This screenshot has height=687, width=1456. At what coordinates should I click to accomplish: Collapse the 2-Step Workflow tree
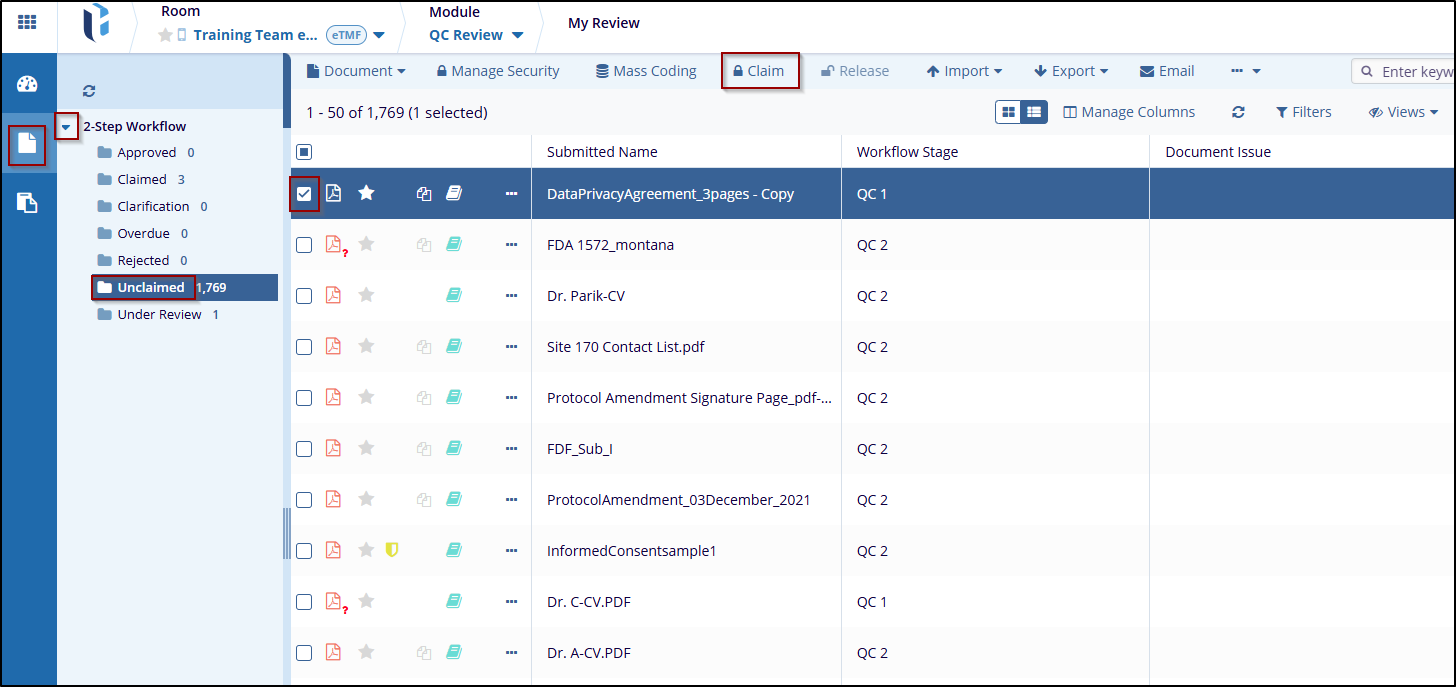(x=66, y=127)
